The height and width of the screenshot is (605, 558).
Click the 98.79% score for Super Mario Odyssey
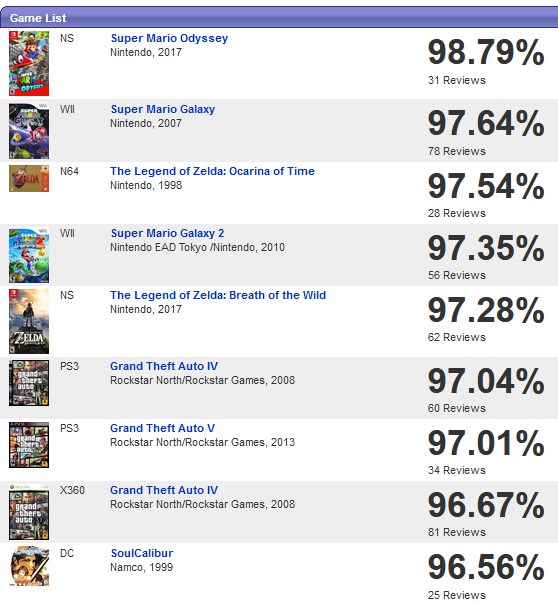pos(486,52)
